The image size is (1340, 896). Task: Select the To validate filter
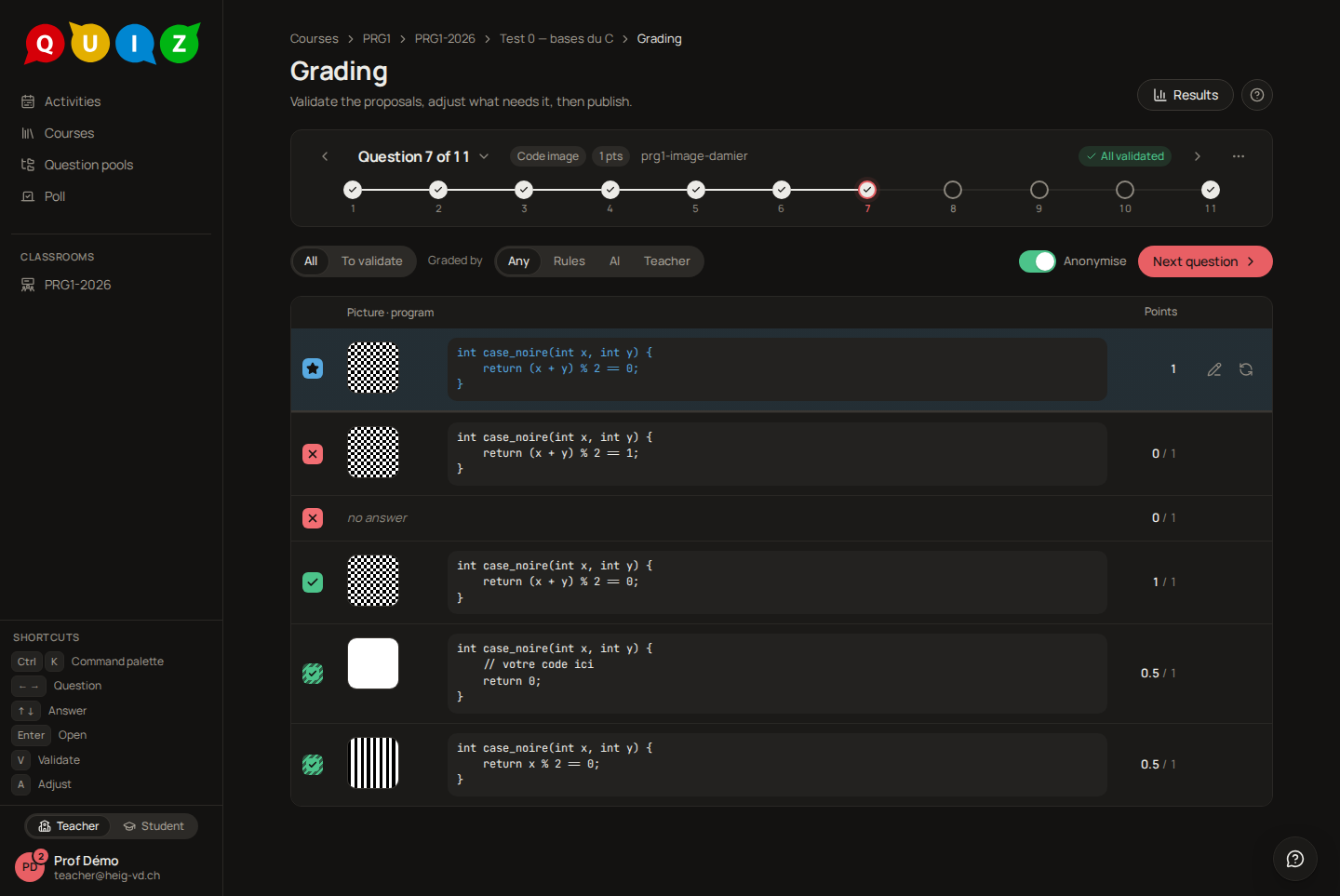[x=372, y=261]
